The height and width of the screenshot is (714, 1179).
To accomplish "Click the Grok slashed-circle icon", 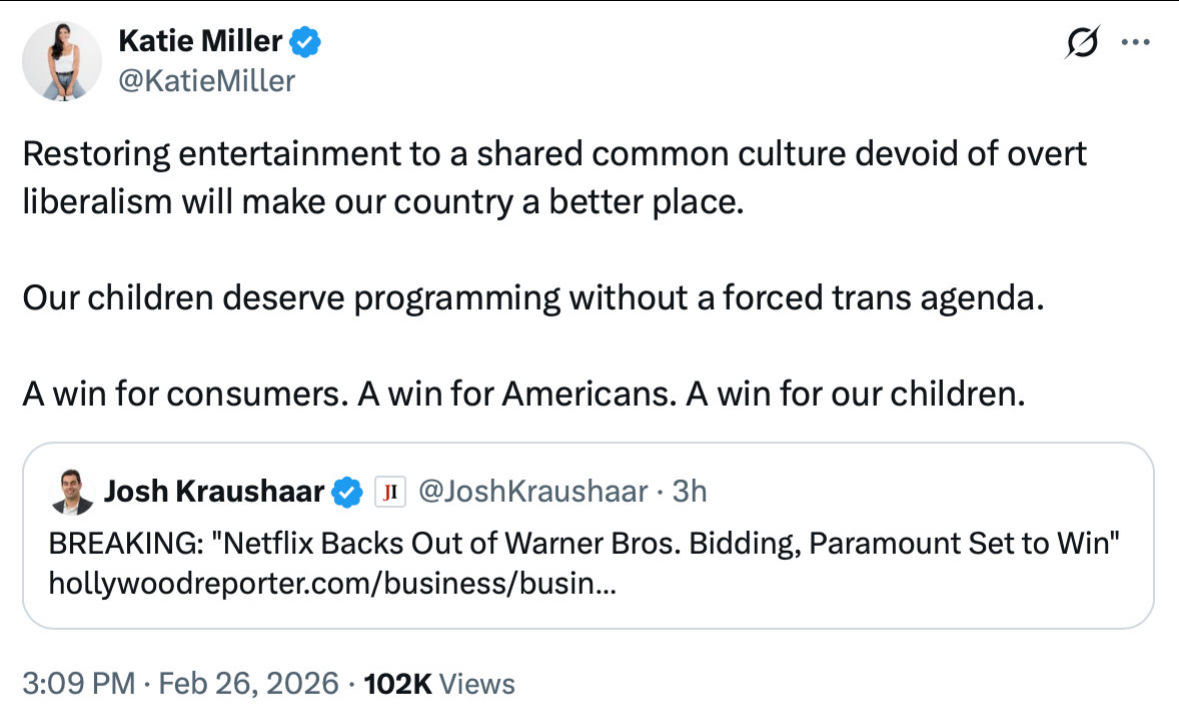I will click(x=1082, y=44).
